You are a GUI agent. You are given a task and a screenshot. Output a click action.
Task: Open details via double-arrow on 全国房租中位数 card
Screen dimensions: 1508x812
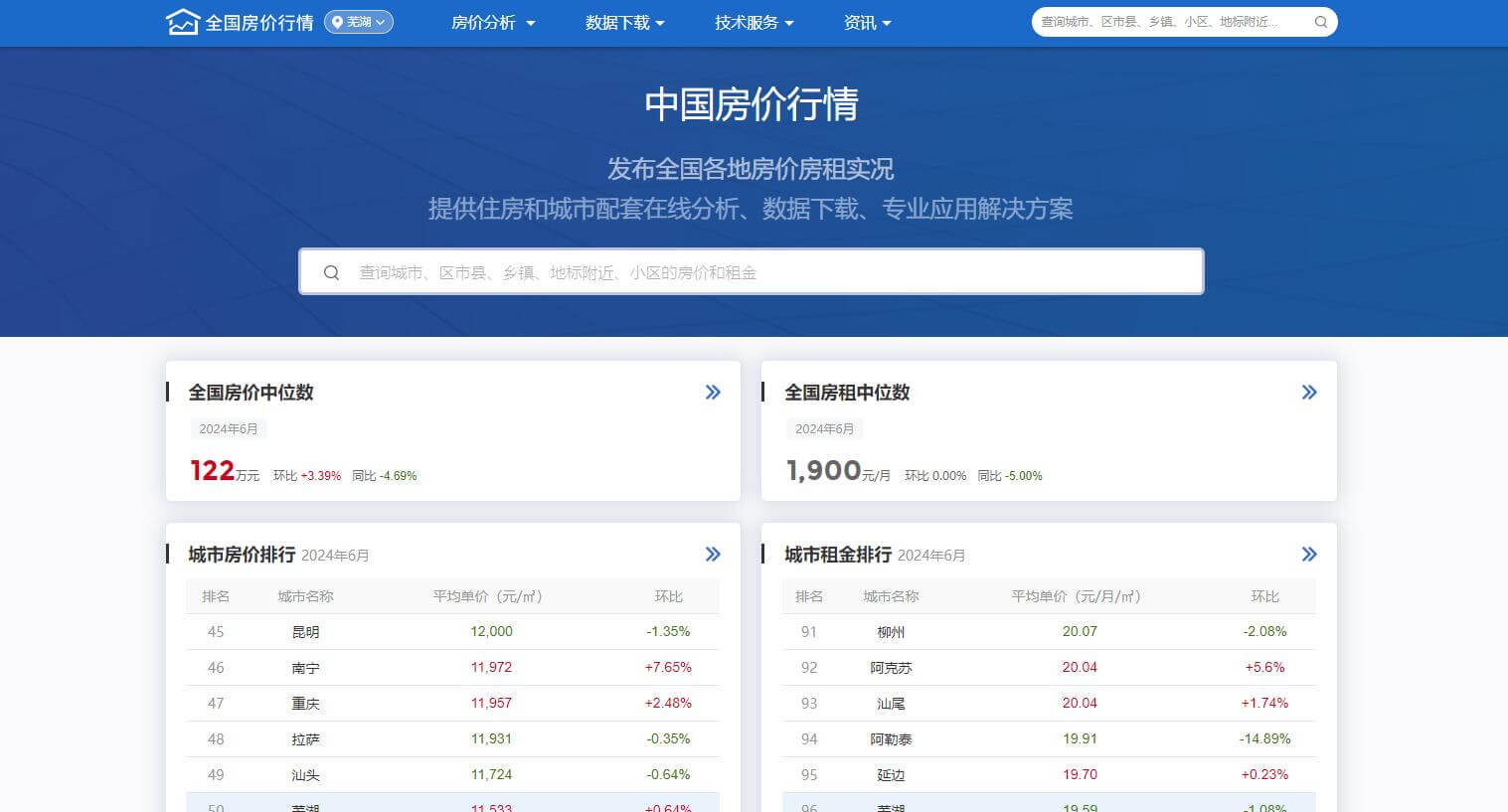coord(1309,393)
